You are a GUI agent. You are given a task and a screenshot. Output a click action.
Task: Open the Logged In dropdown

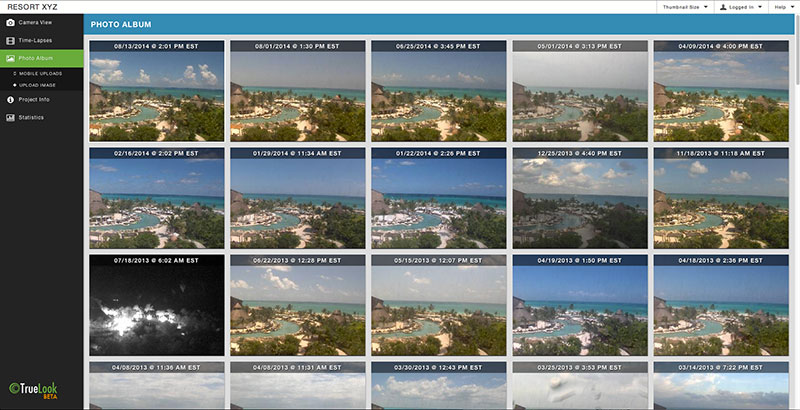pyautogui.click(x=741, y=7)
